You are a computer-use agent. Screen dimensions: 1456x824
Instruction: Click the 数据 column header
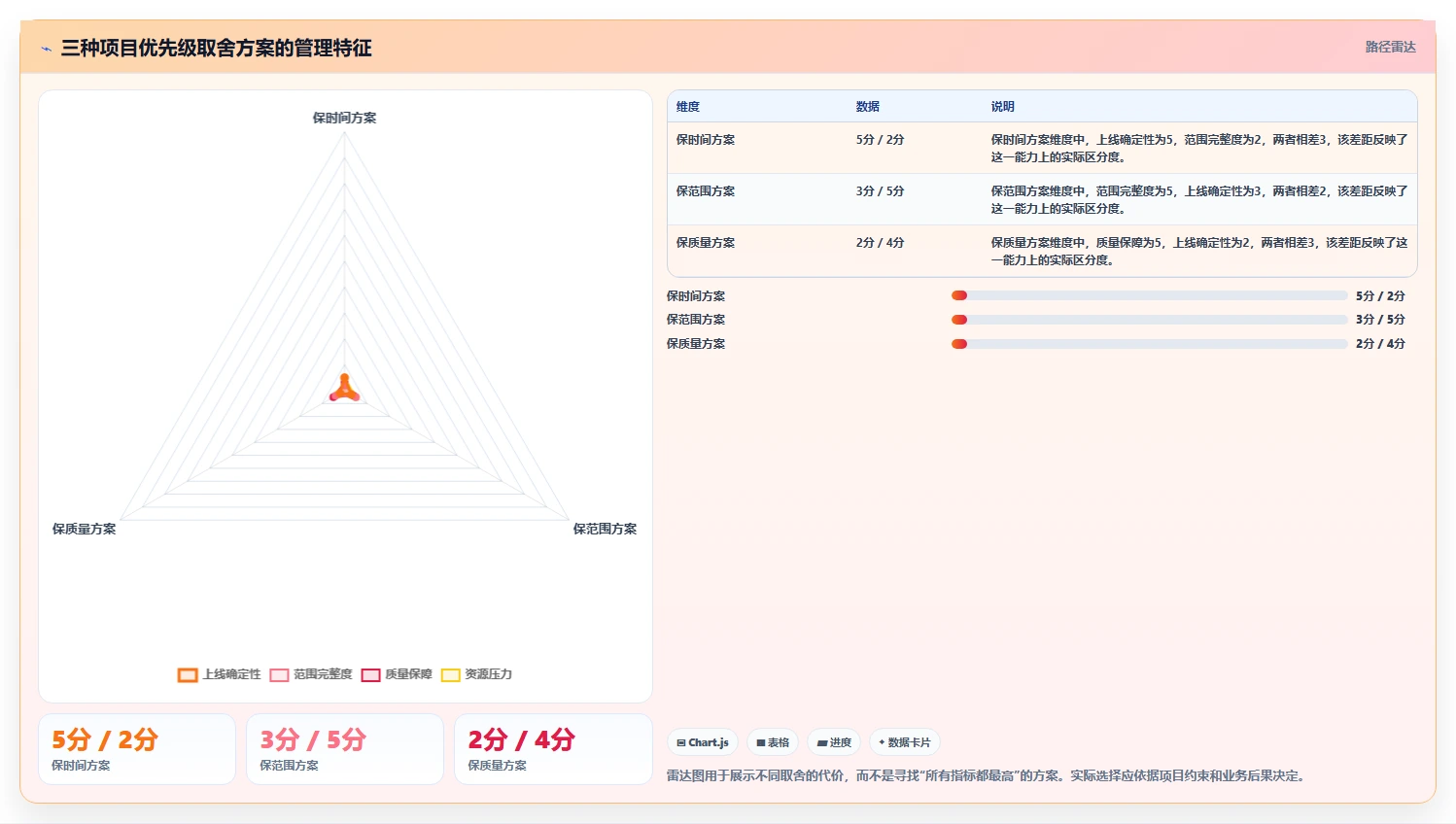[868, 107]
